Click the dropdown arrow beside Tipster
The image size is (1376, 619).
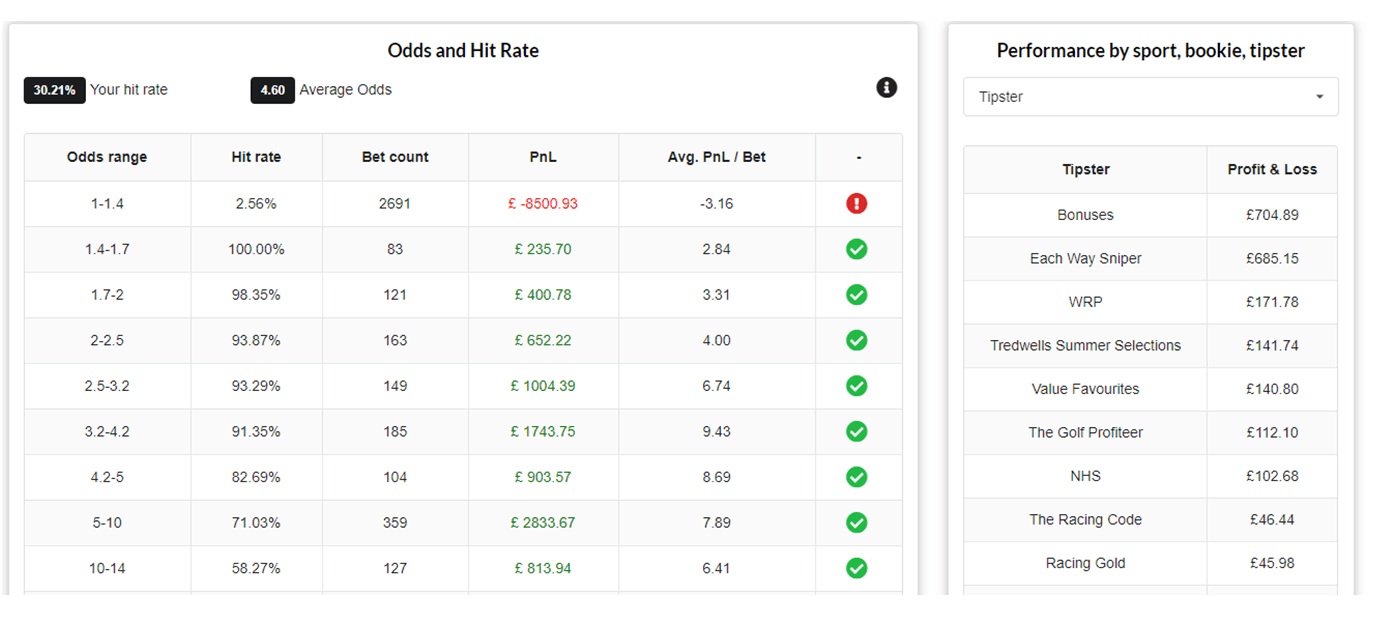pyautogui.click(x=1319, y=97)
